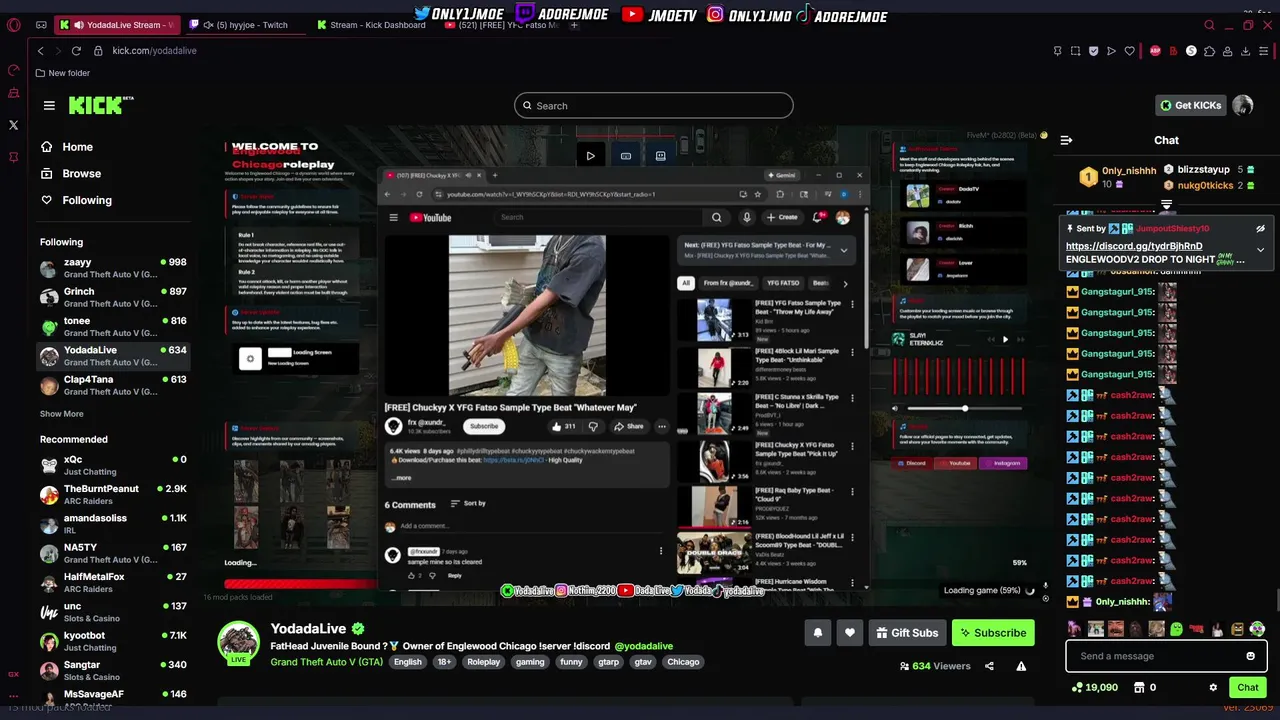Mute the YodadaLive Stream tab audio
The width and height of the screenshot is (1280, 720).
(78, 25)
